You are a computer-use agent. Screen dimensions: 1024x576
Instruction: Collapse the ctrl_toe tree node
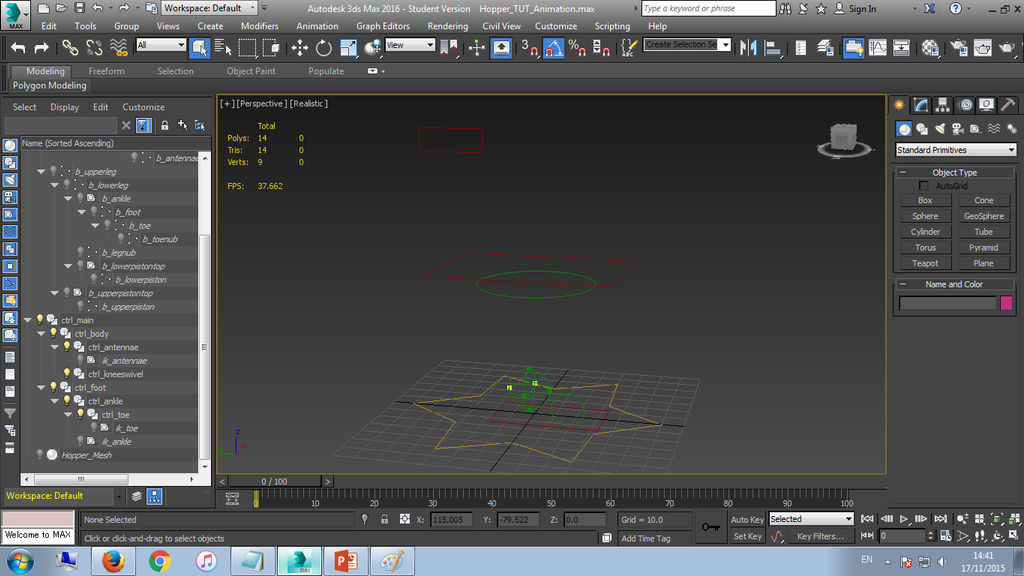69,415
